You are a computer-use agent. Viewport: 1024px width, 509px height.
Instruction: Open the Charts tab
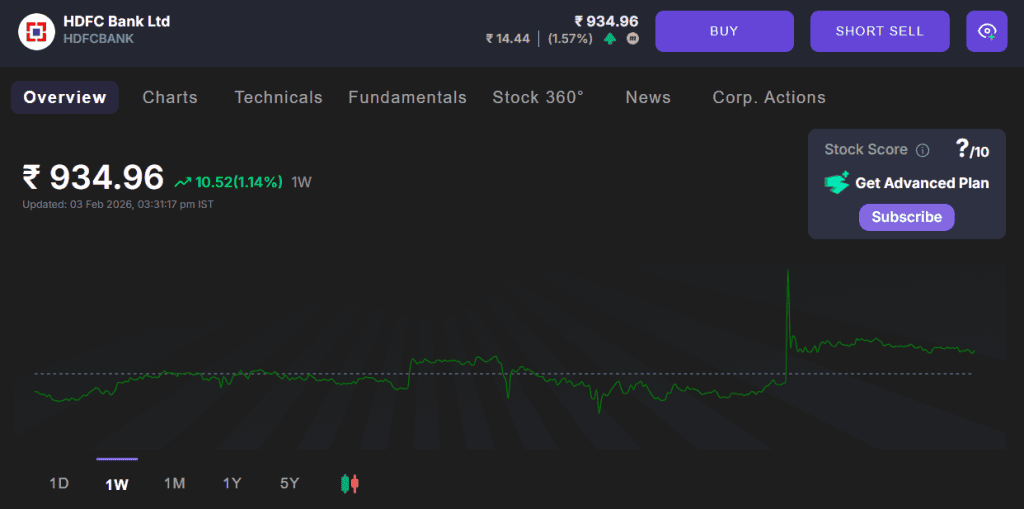170,97
